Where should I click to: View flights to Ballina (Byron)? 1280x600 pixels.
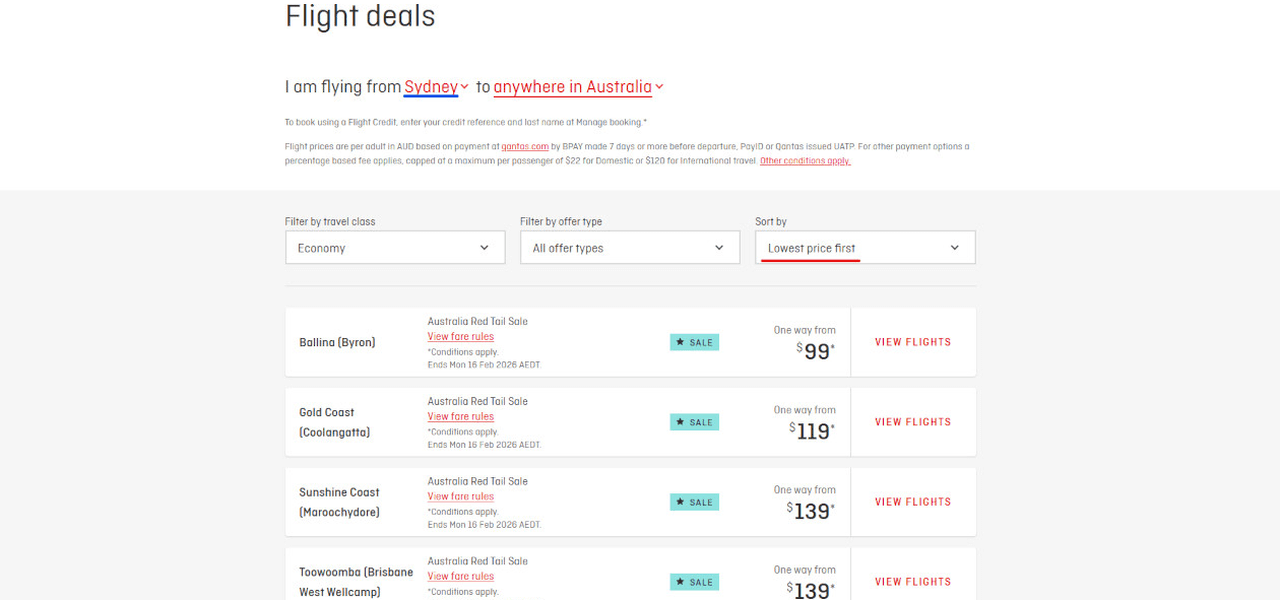click(x=912, y=342)
